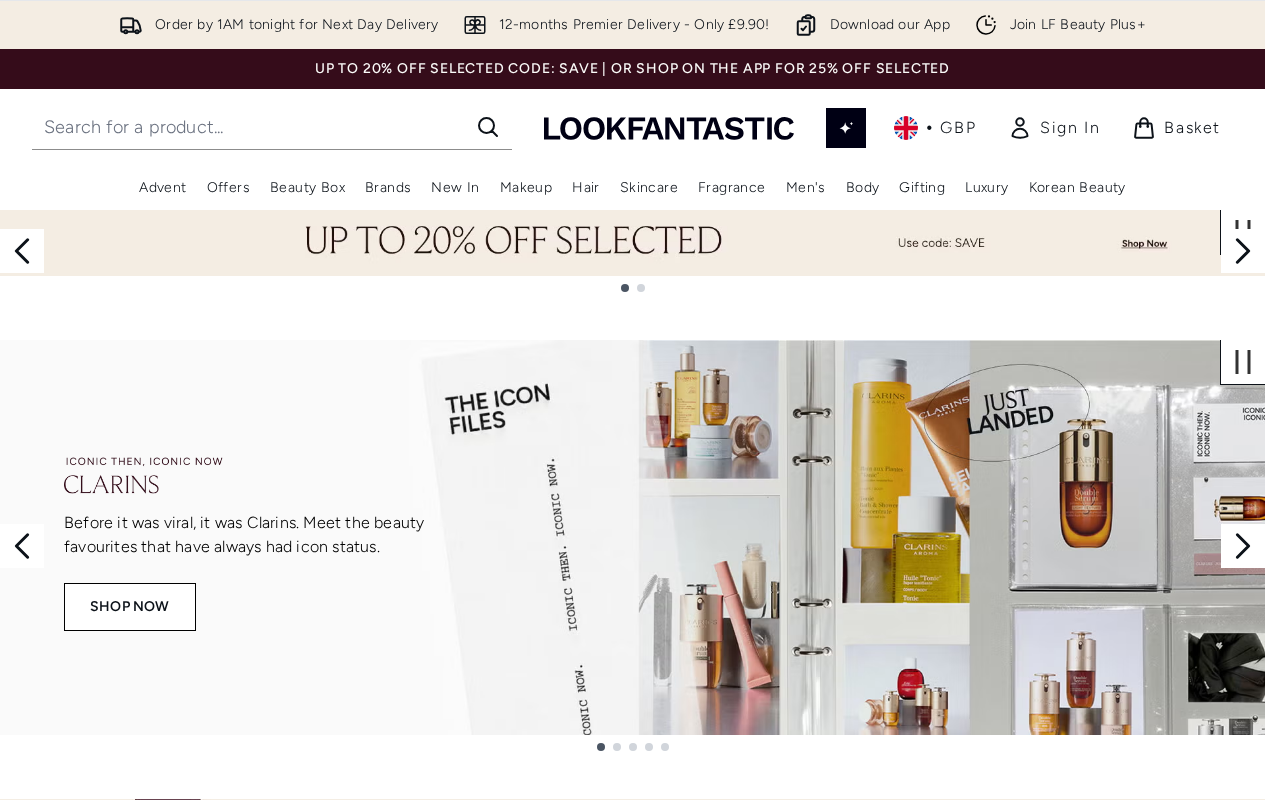Click the LF Beauty Plus+ icon
1280x800 pixels.
(986, 25)
